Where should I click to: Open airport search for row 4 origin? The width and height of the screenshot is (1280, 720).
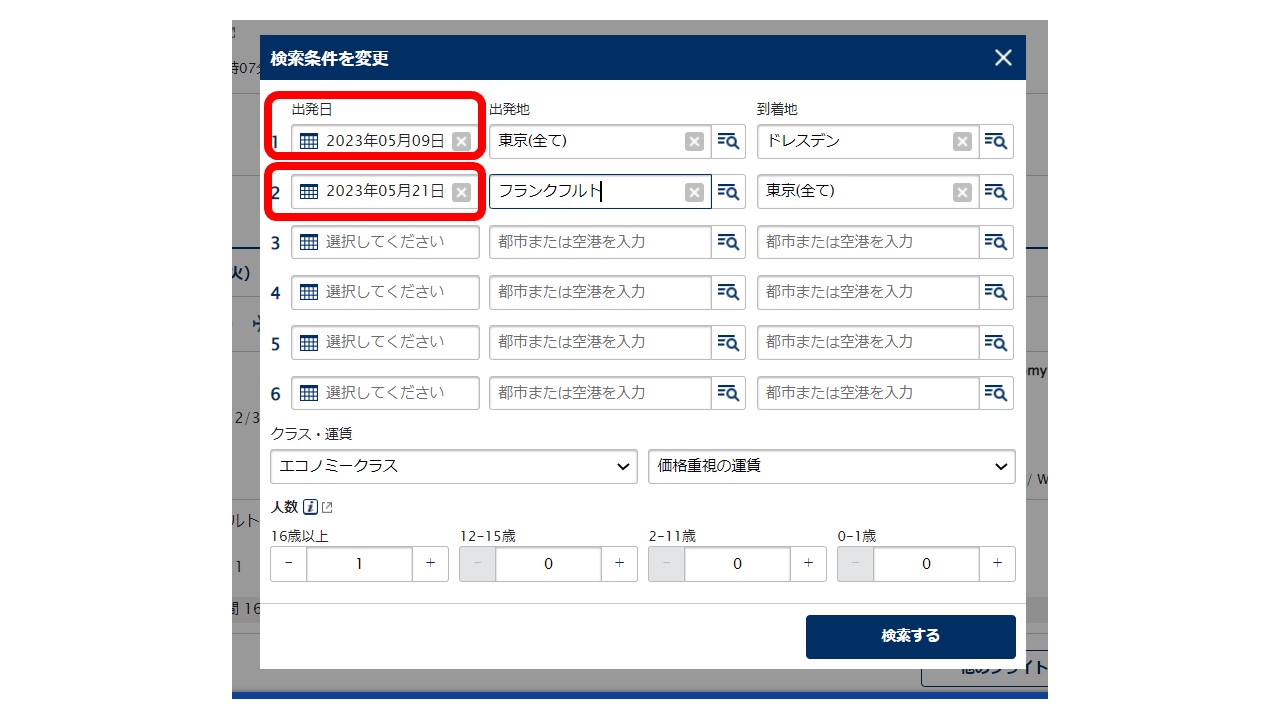[x=728, y=292]
